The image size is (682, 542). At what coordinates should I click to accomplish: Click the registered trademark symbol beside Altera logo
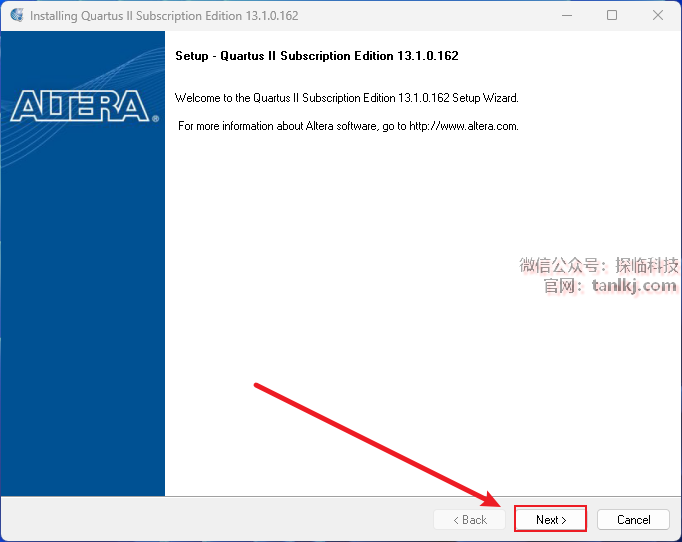(x=155, y=119)
